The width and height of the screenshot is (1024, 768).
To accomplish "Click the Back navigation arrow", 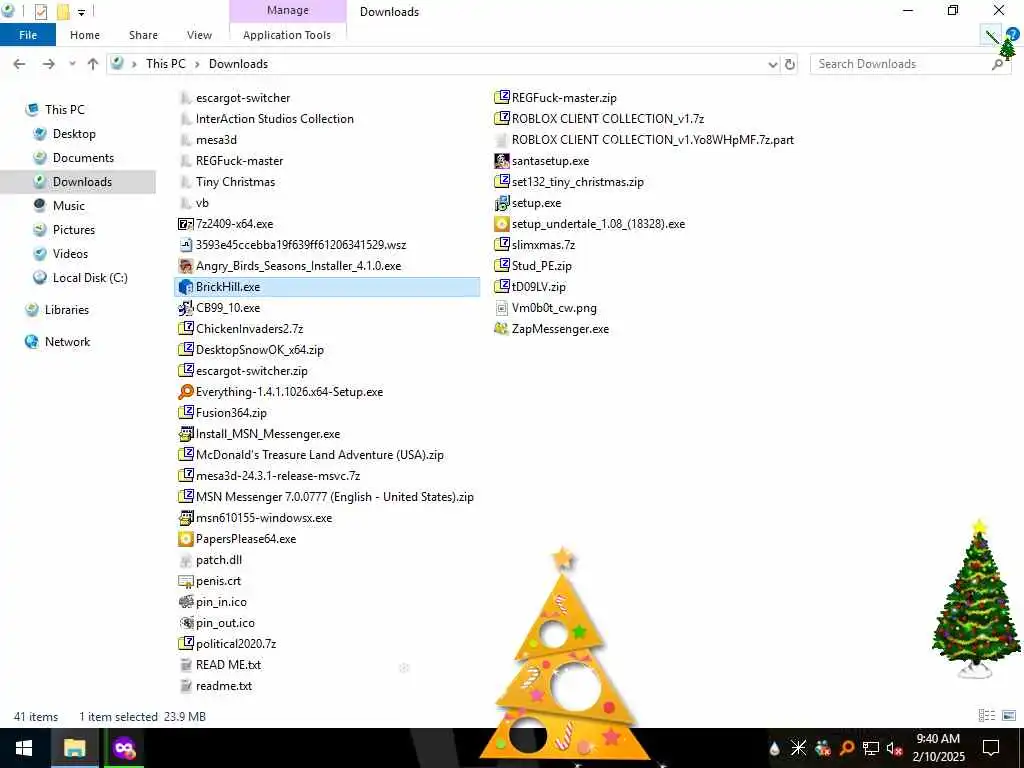I will (x=20, y=64).
